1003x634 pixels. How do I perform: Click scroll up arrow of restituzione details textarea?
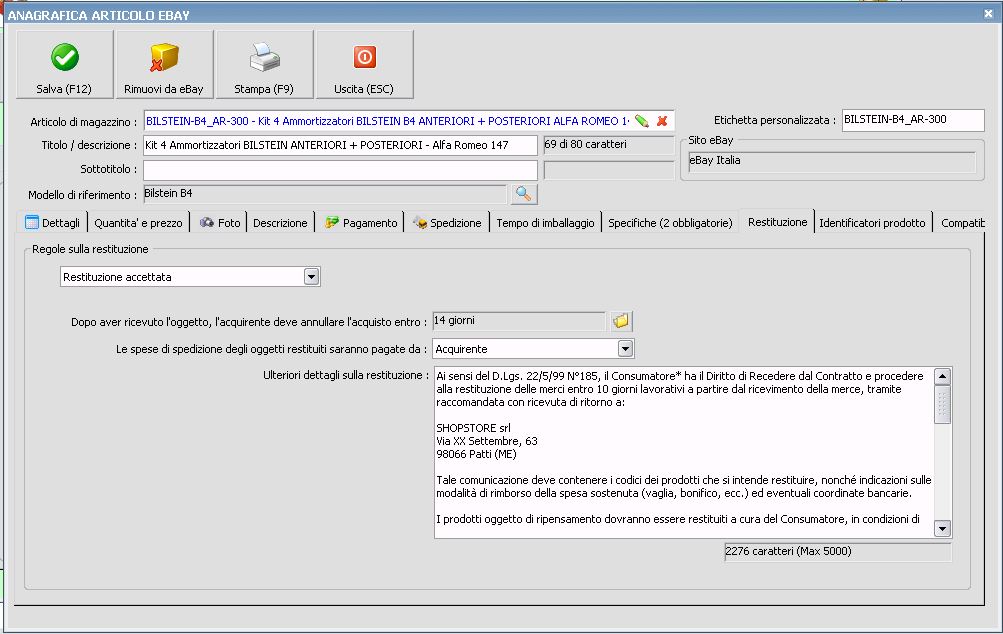click(942, 376)
